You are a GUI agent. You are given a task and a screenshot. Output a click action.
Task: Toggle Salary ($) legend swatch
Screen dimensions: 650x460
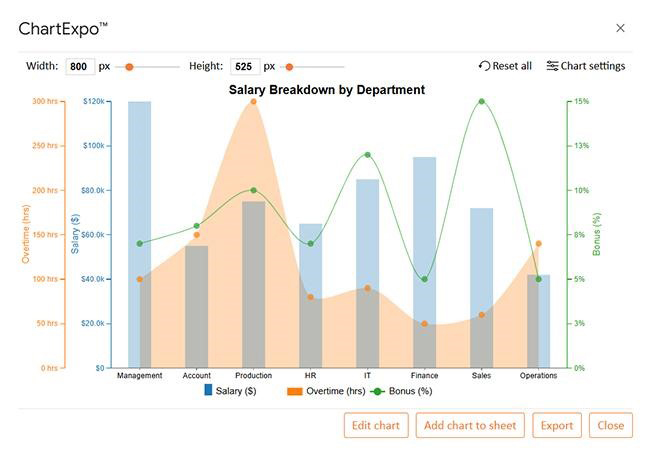(210, 391)
